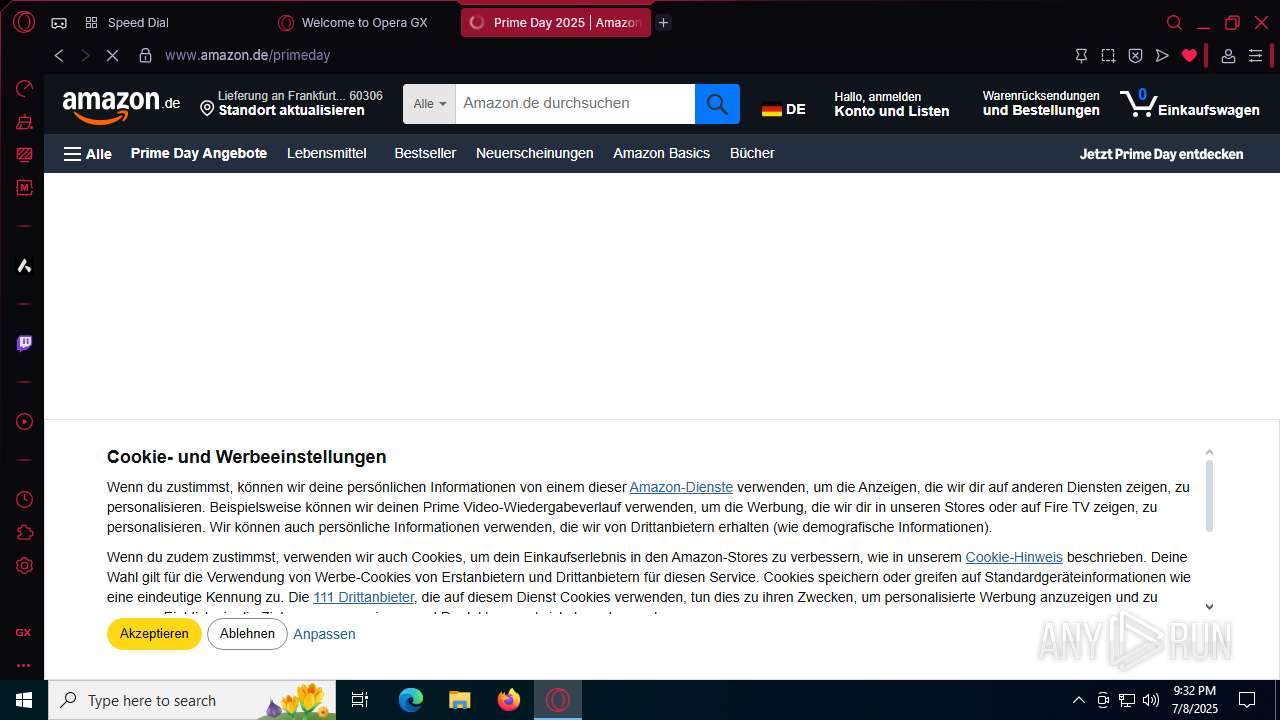Image resolution: width=1280 pixels, height=720 pixels.
Task: Open Settings gear icon in sidebar
Action: [x=24, y=565]
